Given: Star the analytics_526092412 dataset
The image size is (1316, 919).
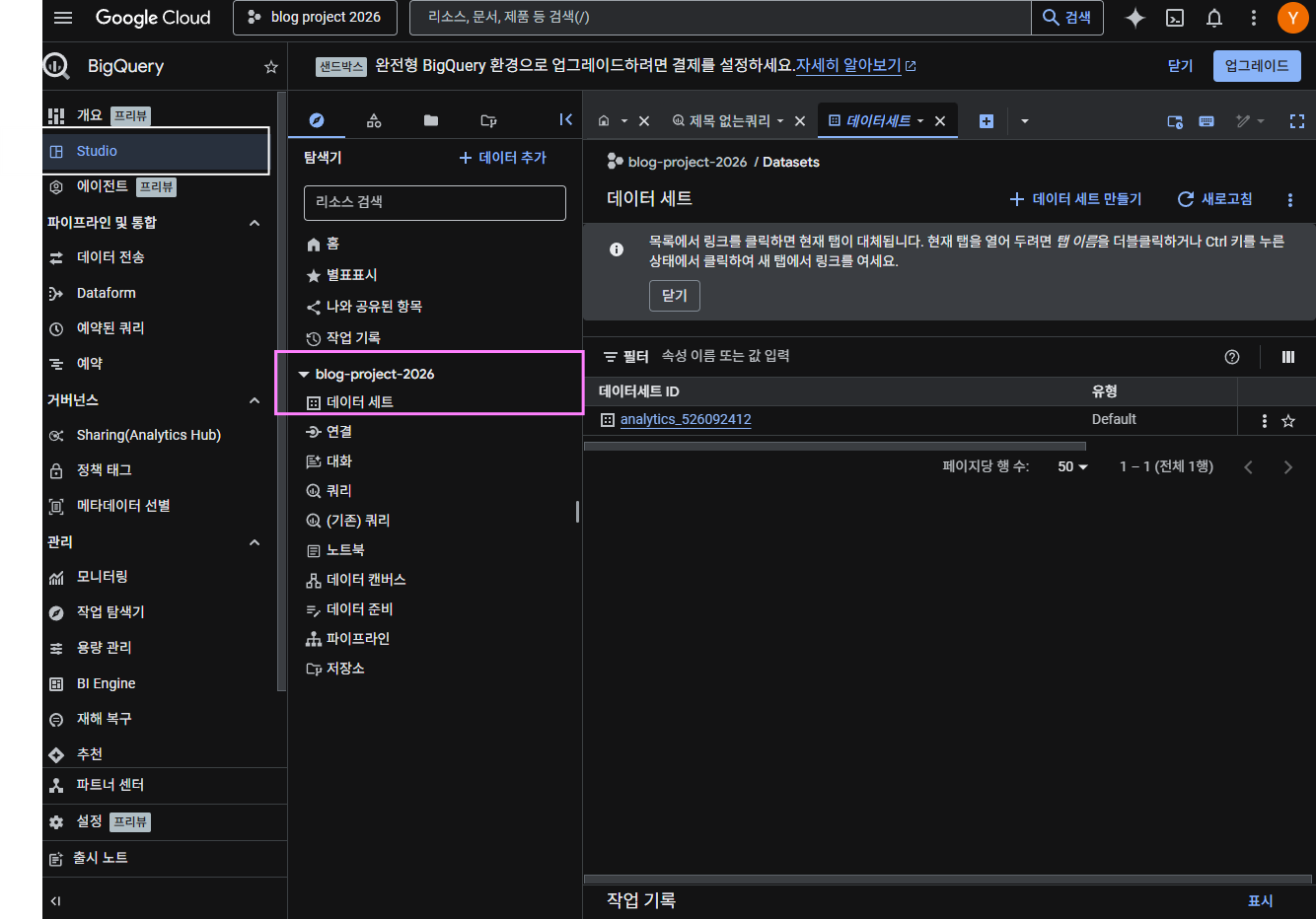Looking at the screenshot, I should [x=1288, y=421].
